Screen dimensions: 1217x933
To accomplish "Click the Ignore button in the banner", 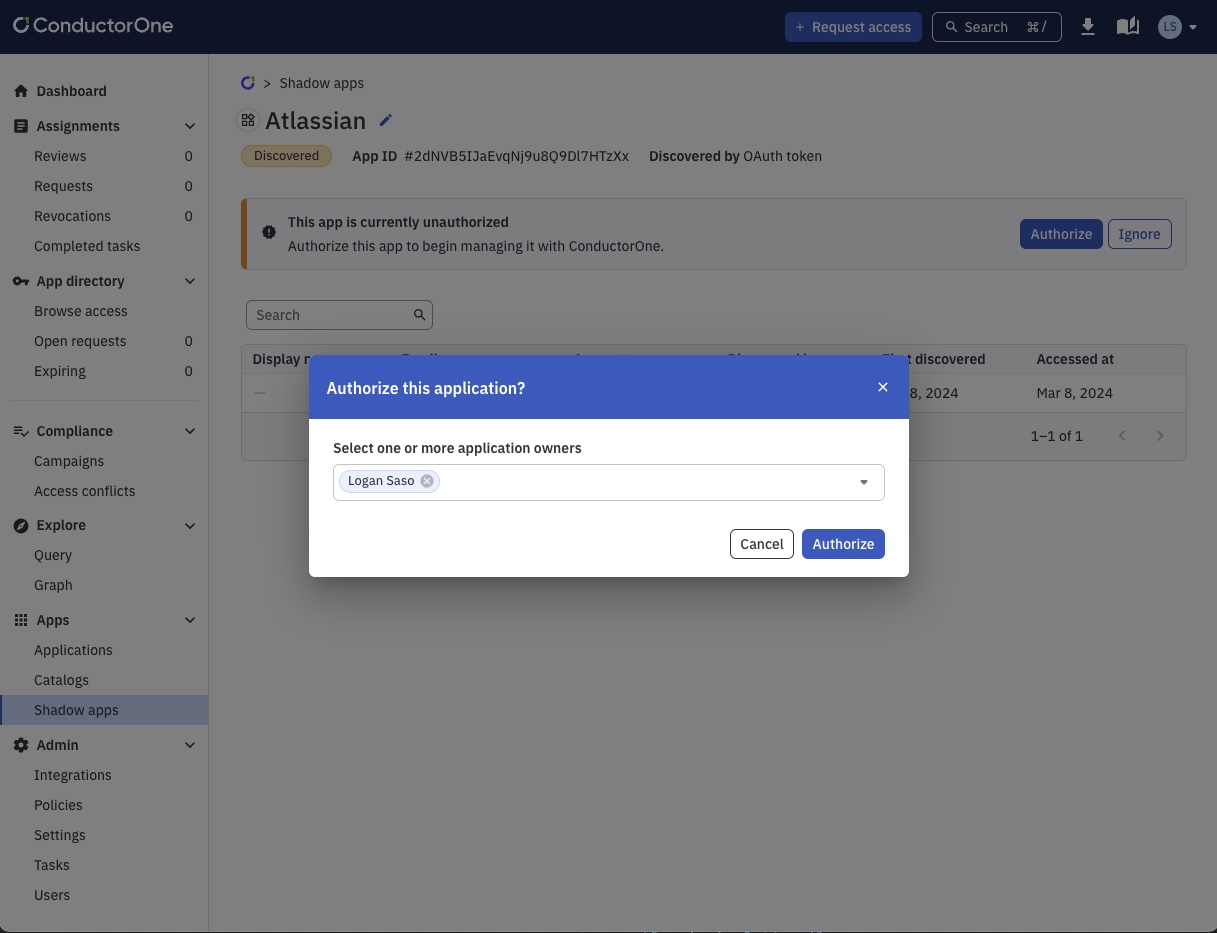I will (1139, 234).
